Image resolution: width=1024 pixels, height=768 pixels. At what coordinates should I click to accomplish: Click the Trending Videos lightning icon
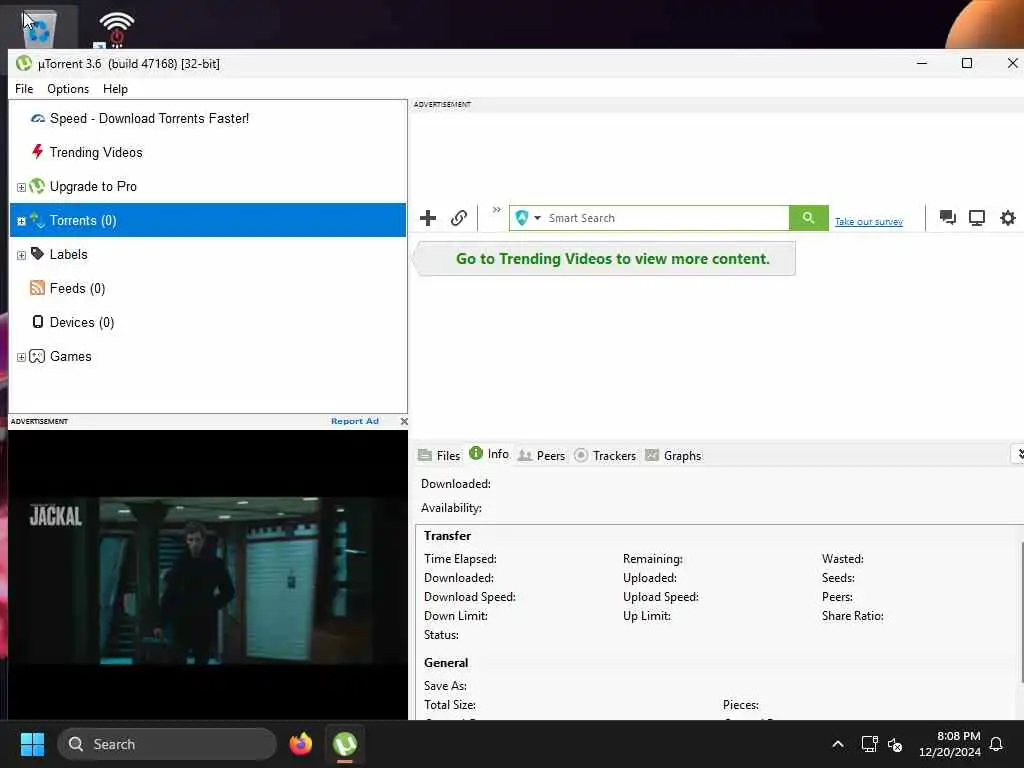point(38,152)
